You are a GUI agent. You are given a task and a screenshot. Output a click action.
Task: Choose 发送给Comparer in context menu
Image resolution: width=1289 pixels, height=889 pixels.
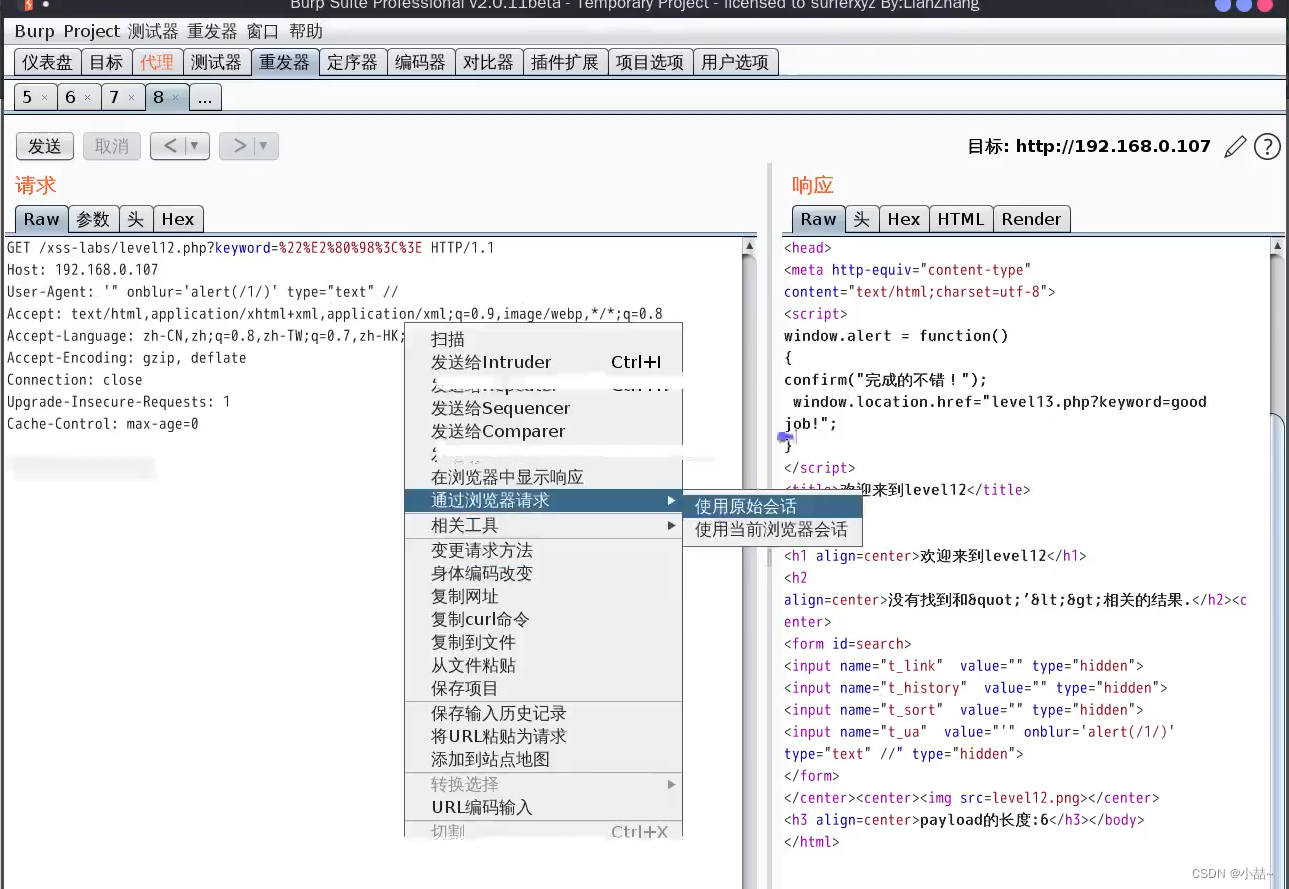coord(543,431)
